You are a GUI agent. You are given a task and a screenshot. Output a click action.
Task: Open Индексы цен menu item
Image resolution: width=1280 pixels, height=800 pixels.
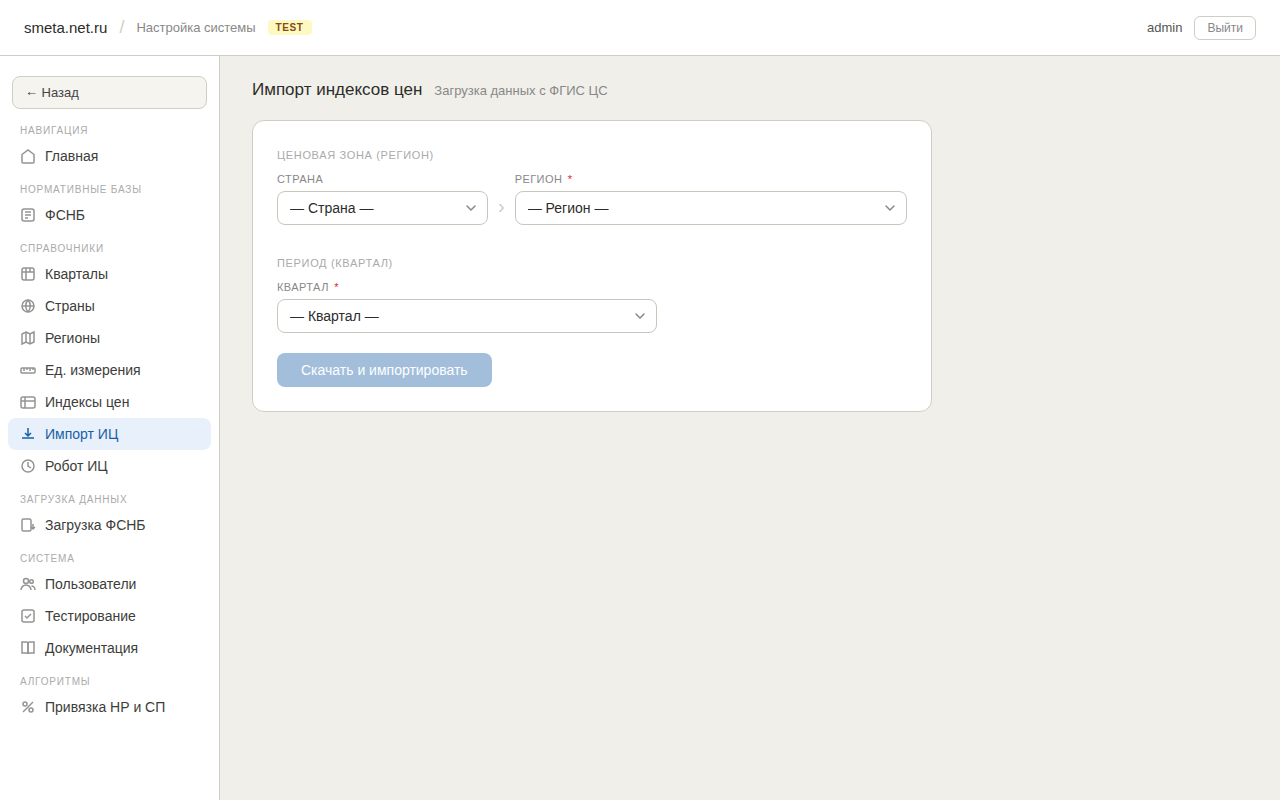coord(87,402)
